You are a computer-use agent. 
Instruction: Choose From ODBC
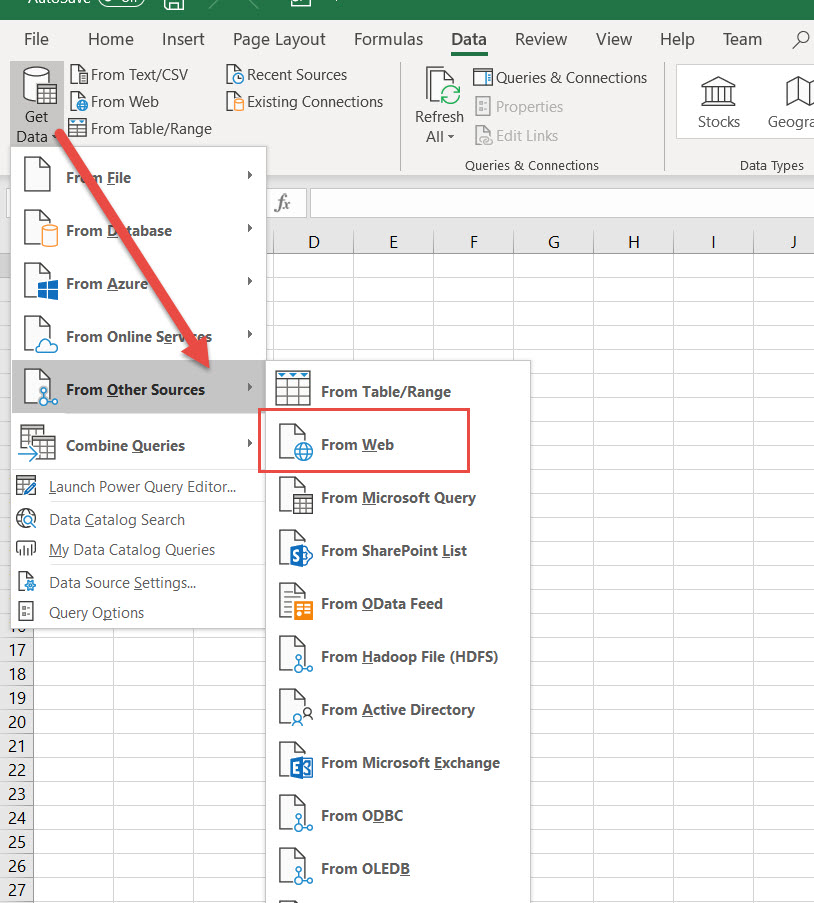397,815
